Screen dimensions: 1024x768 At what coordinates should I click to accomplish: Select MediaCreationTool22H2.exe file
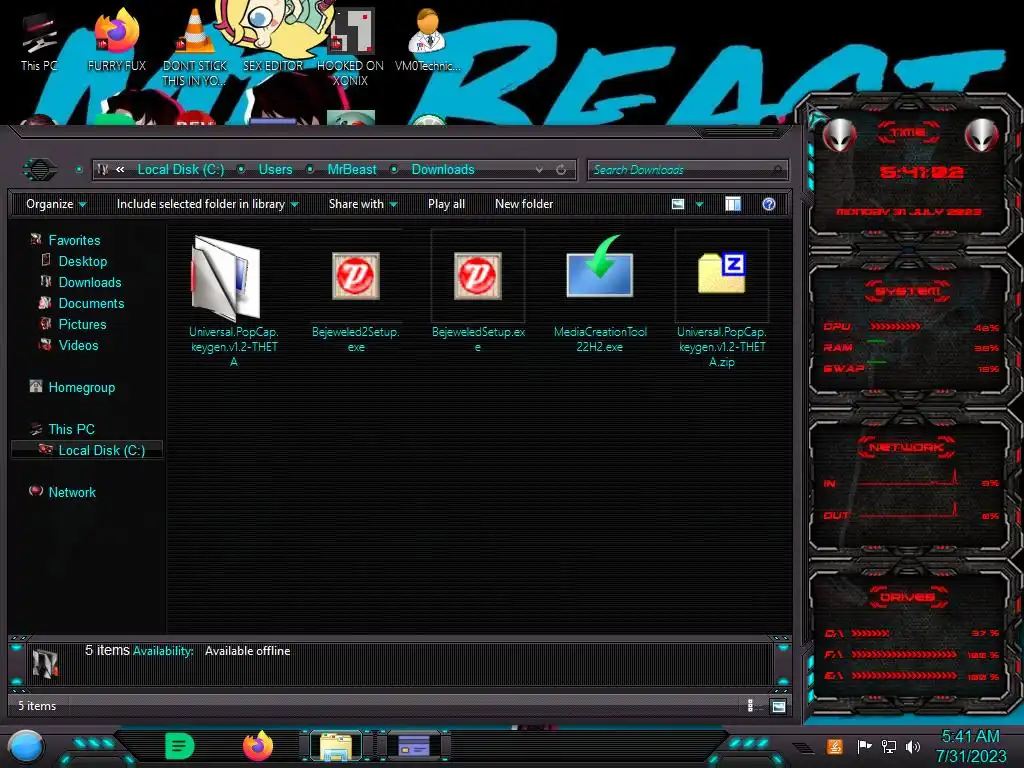[600, 294]
